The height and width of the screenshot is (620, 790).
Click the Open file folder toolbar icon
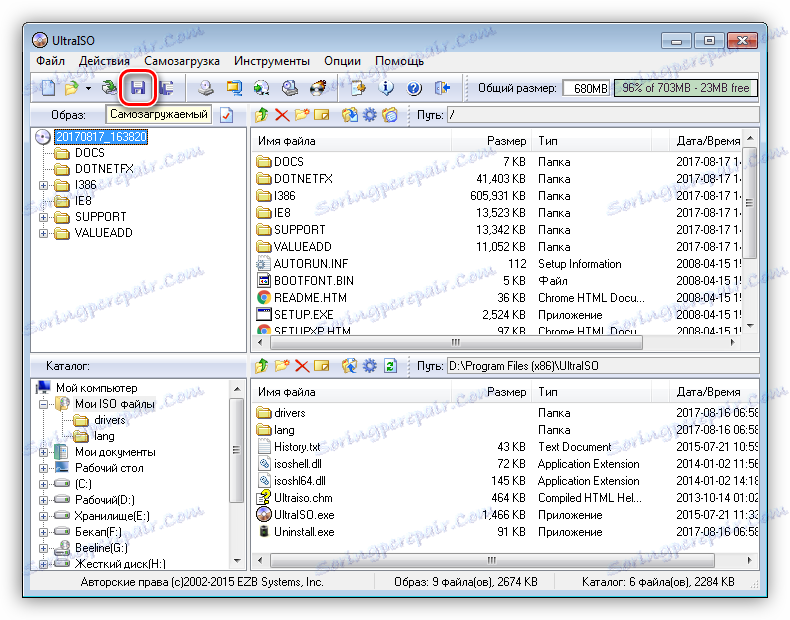point(72,88)
